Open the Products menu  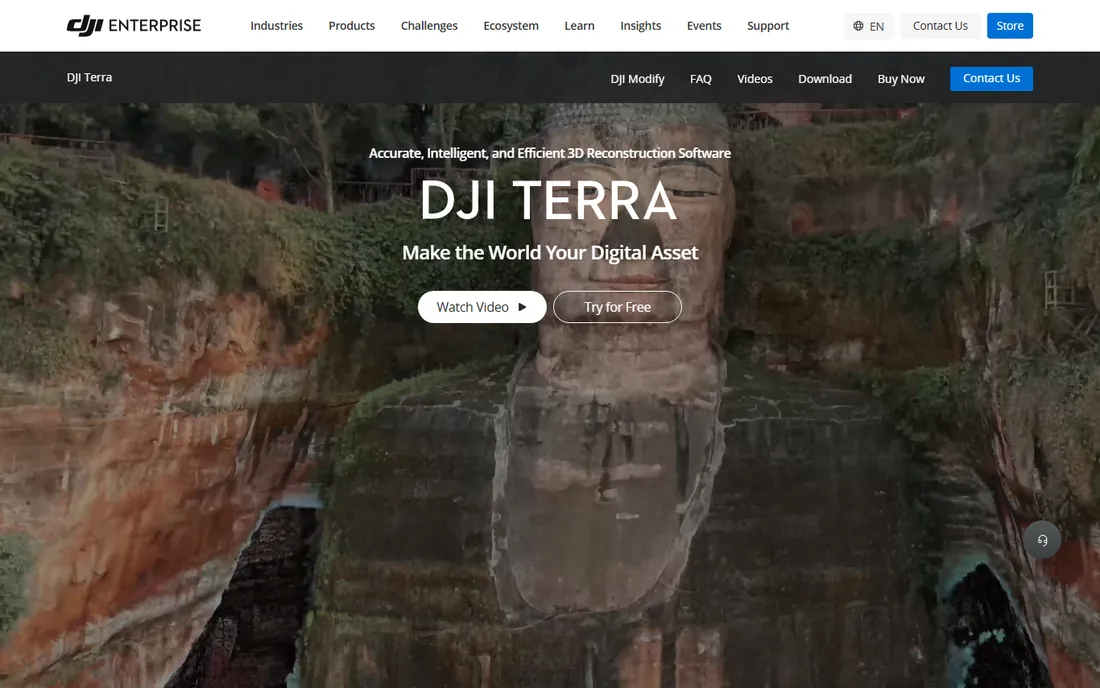351,26
